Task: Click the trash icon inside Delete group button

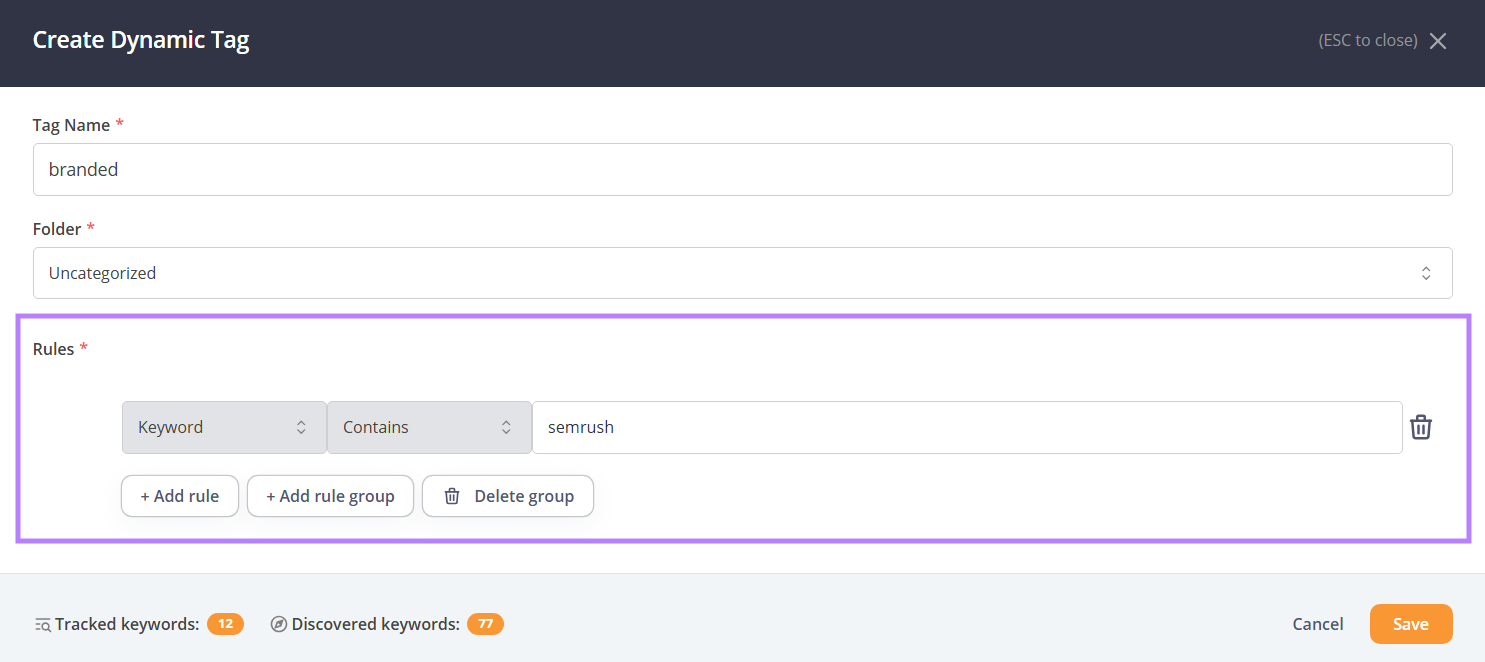Action: pyautogui.click(x=451, y=495)
